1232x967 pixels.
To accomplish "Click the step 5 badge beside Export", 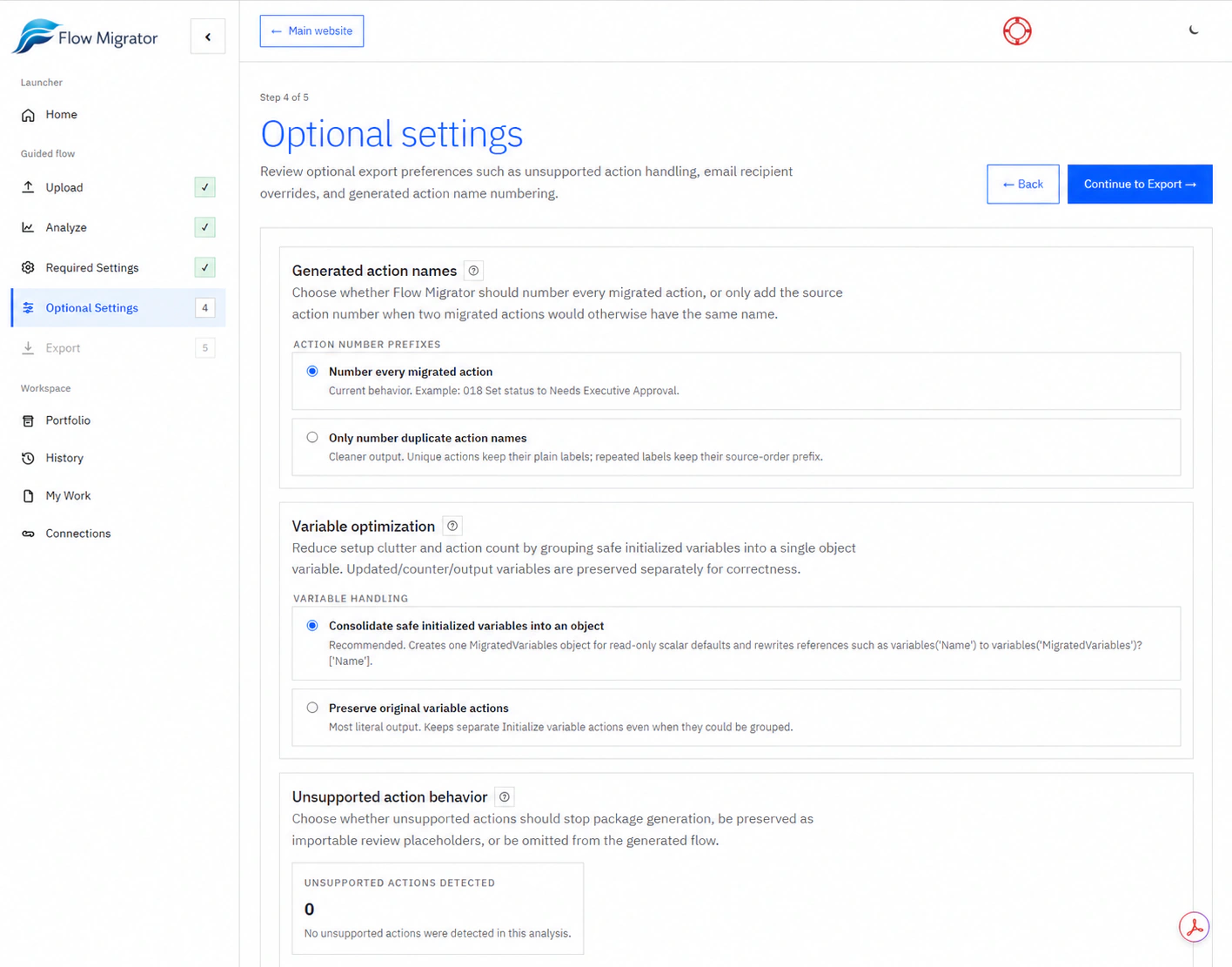I will (204, 347).
